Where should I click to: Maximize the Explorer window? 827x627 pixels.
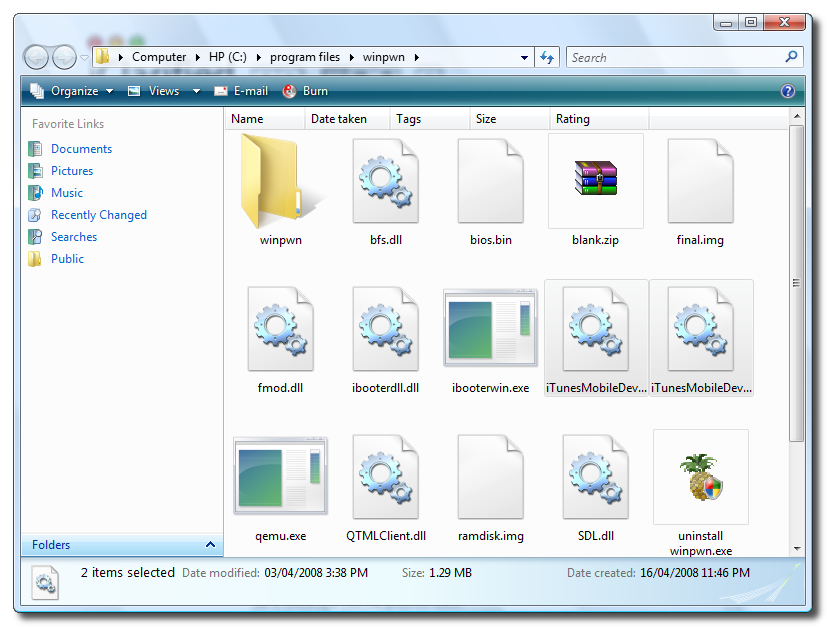[751, 23]
